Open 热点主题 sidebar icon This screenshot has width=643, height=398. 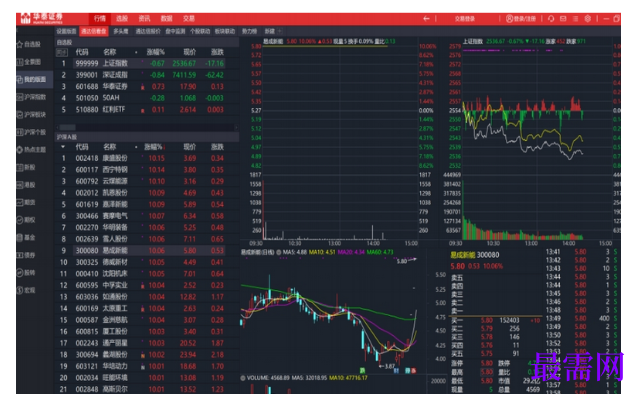pos(19,150)
